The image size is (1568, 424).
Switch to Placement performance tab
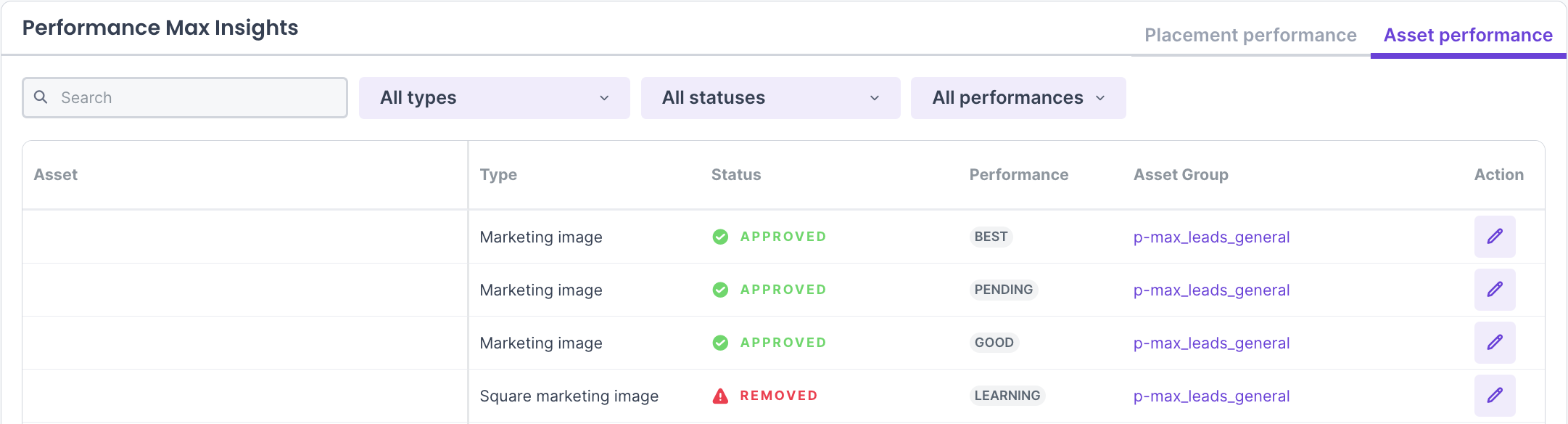pyautogui.click(x=1250, y=35)
